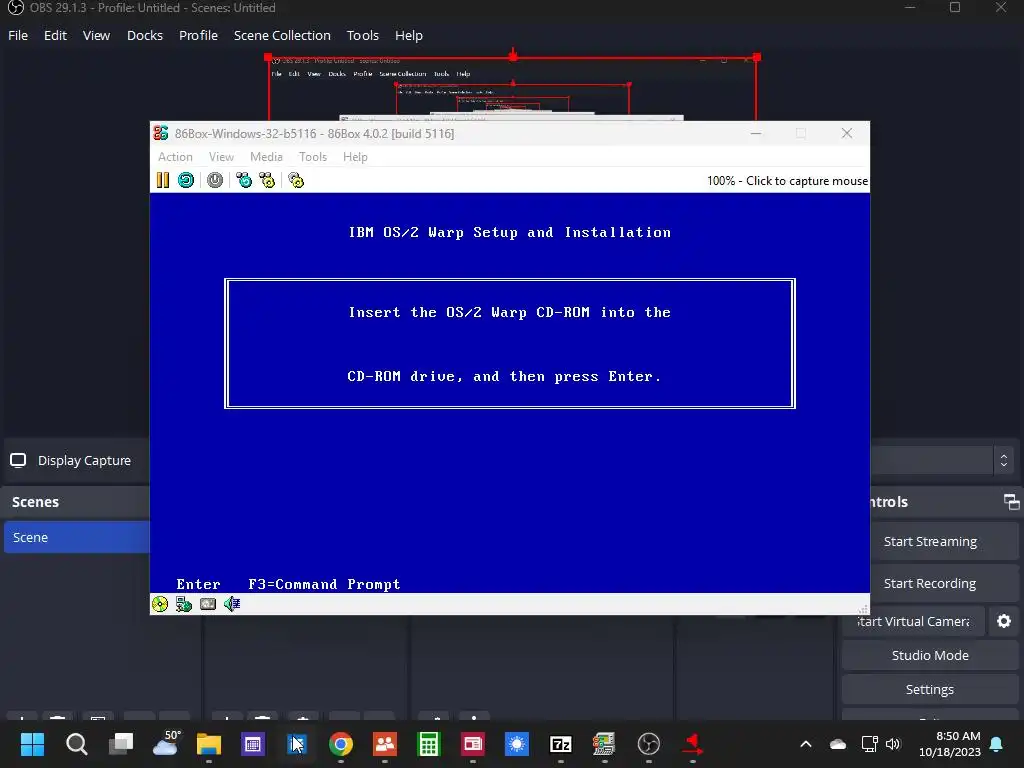Viewport: 1024px width, 768px height.
Task: Open the 86Box View menu
Action: [x=221, y=157]
